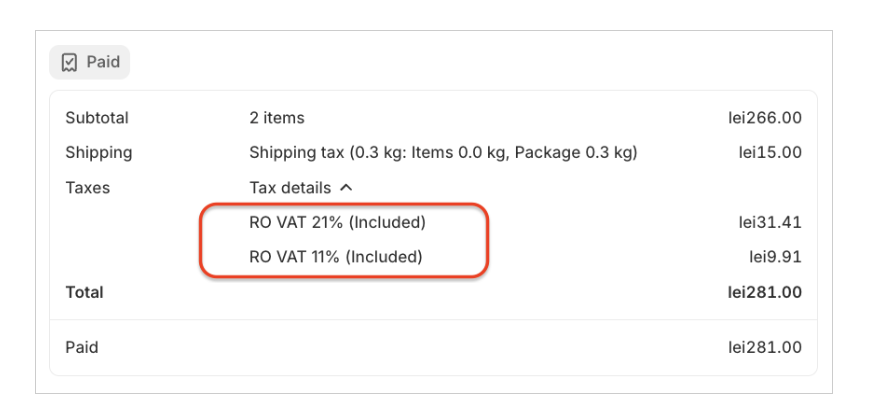Viewport: 896px width, 402px height.
Task: Click the lei31.41 tax amount
Action: pos(770,222)
